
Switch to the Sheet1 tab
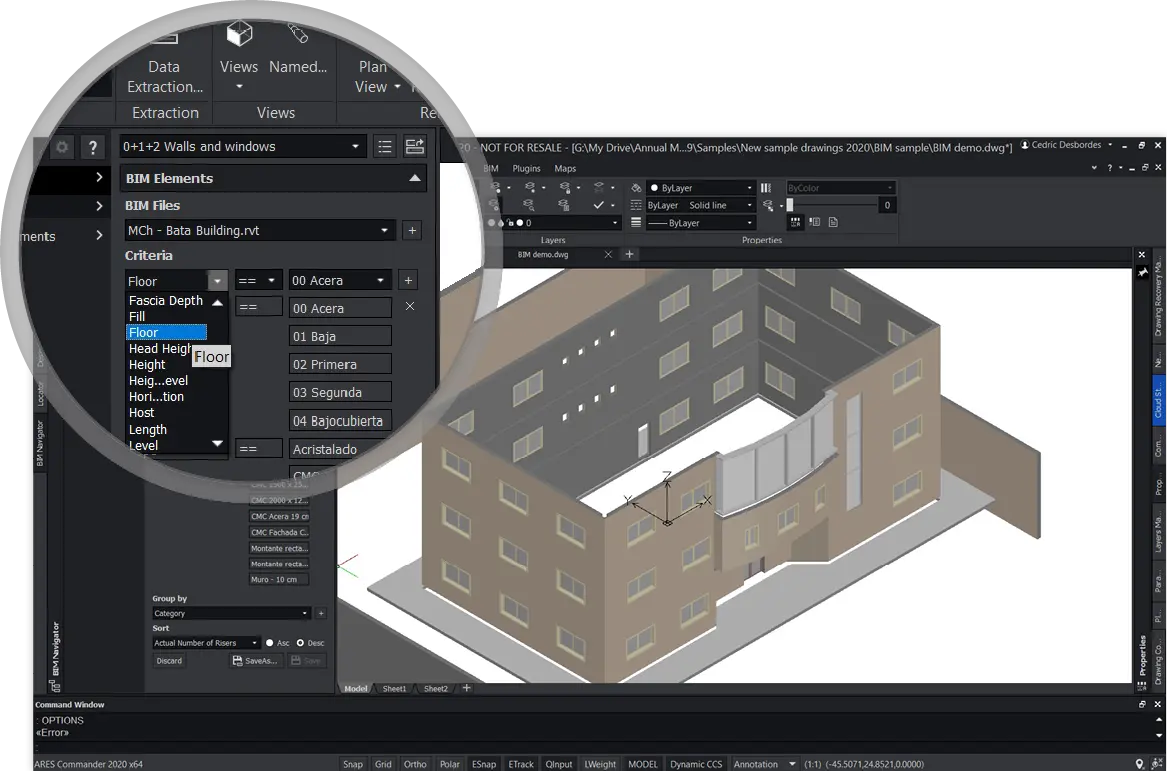pos(394,688)
